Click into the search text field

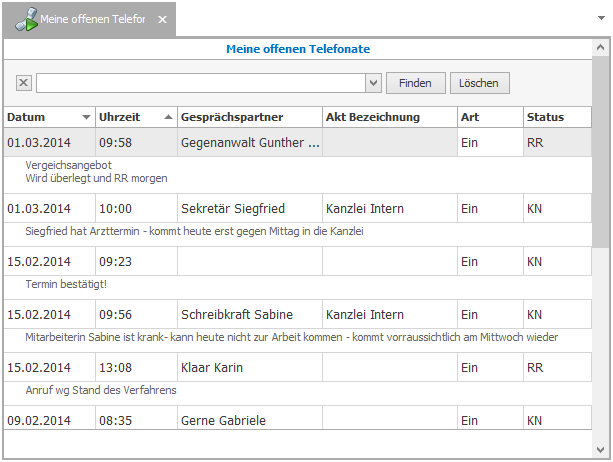pos(200,83)
